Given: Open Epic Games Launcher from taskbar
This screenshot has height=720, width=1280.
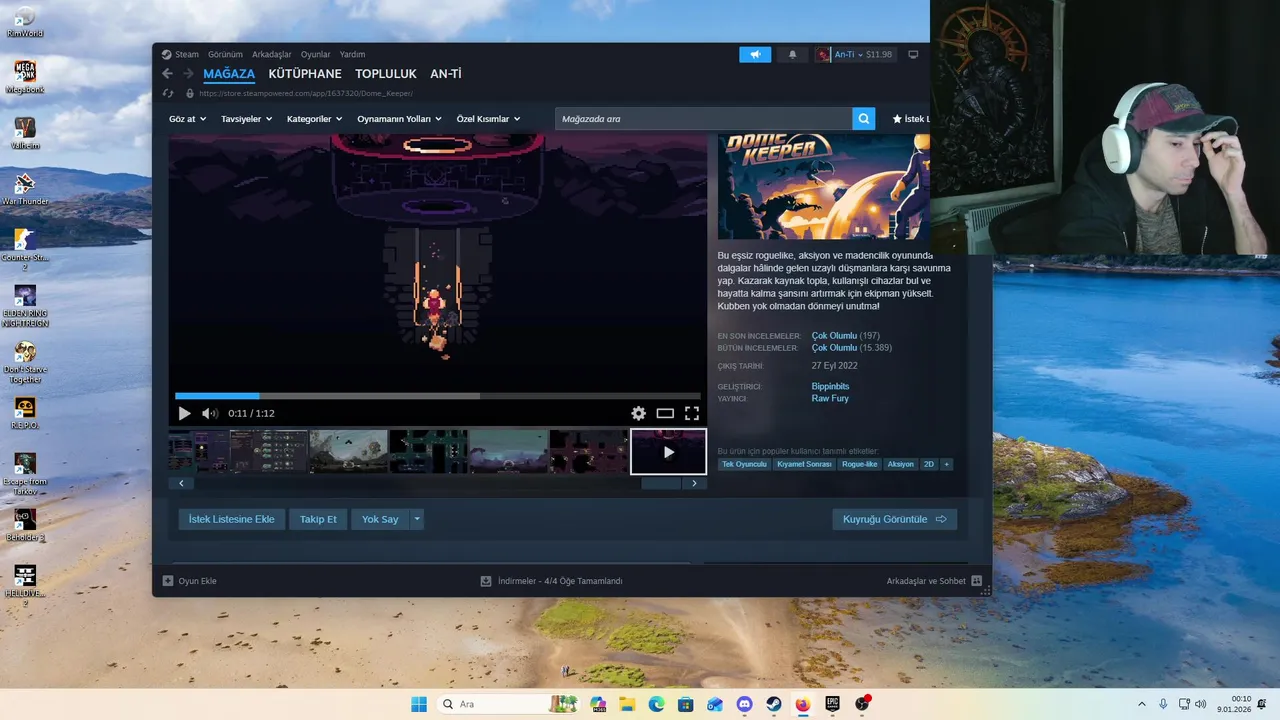Looking at the screenshot, I should (x=832, y=704).
